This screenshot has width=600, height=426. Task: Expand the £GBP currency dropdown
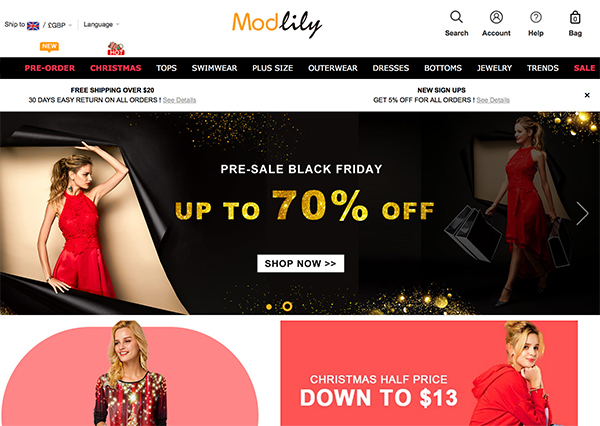coord(60,25)
